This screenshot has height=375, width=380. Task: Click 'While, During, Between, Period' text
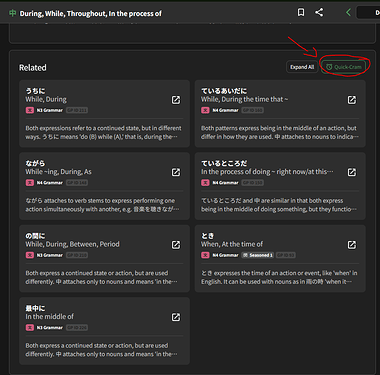coord(72,244)
